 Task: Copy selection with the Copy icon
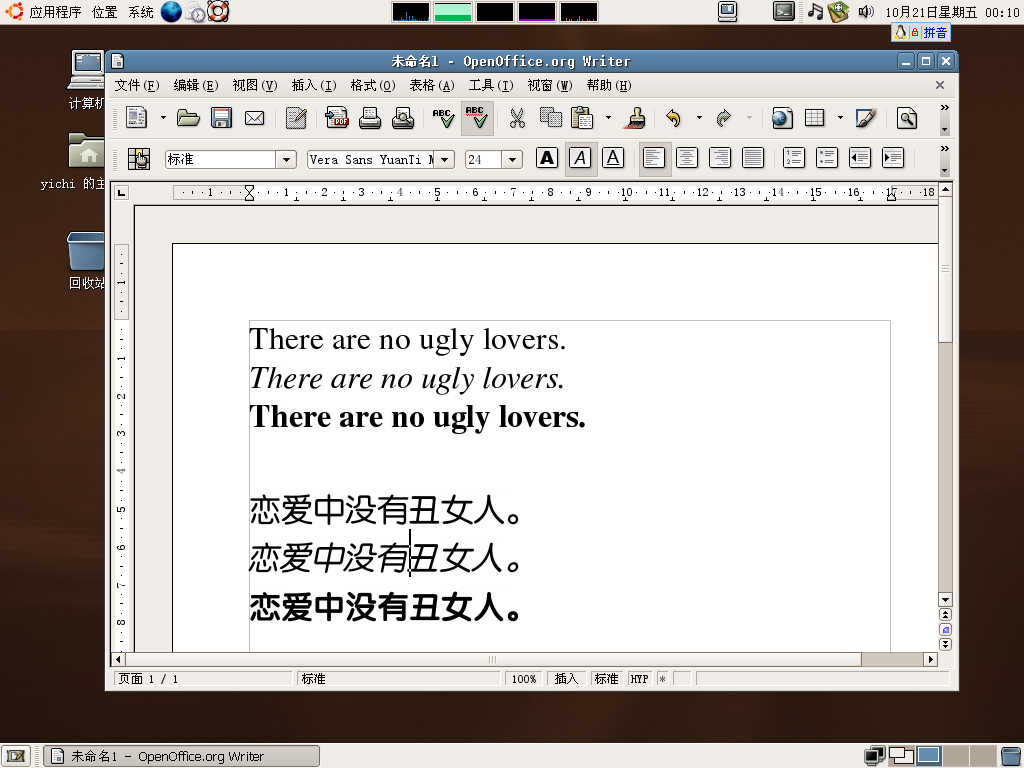click(551, 118)
